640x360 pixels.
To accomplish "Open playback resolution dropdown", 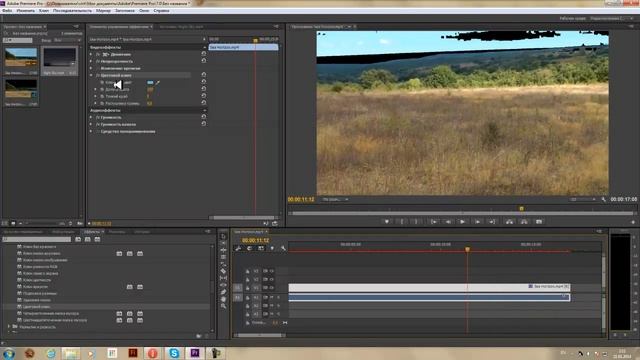I will (583, 200).
